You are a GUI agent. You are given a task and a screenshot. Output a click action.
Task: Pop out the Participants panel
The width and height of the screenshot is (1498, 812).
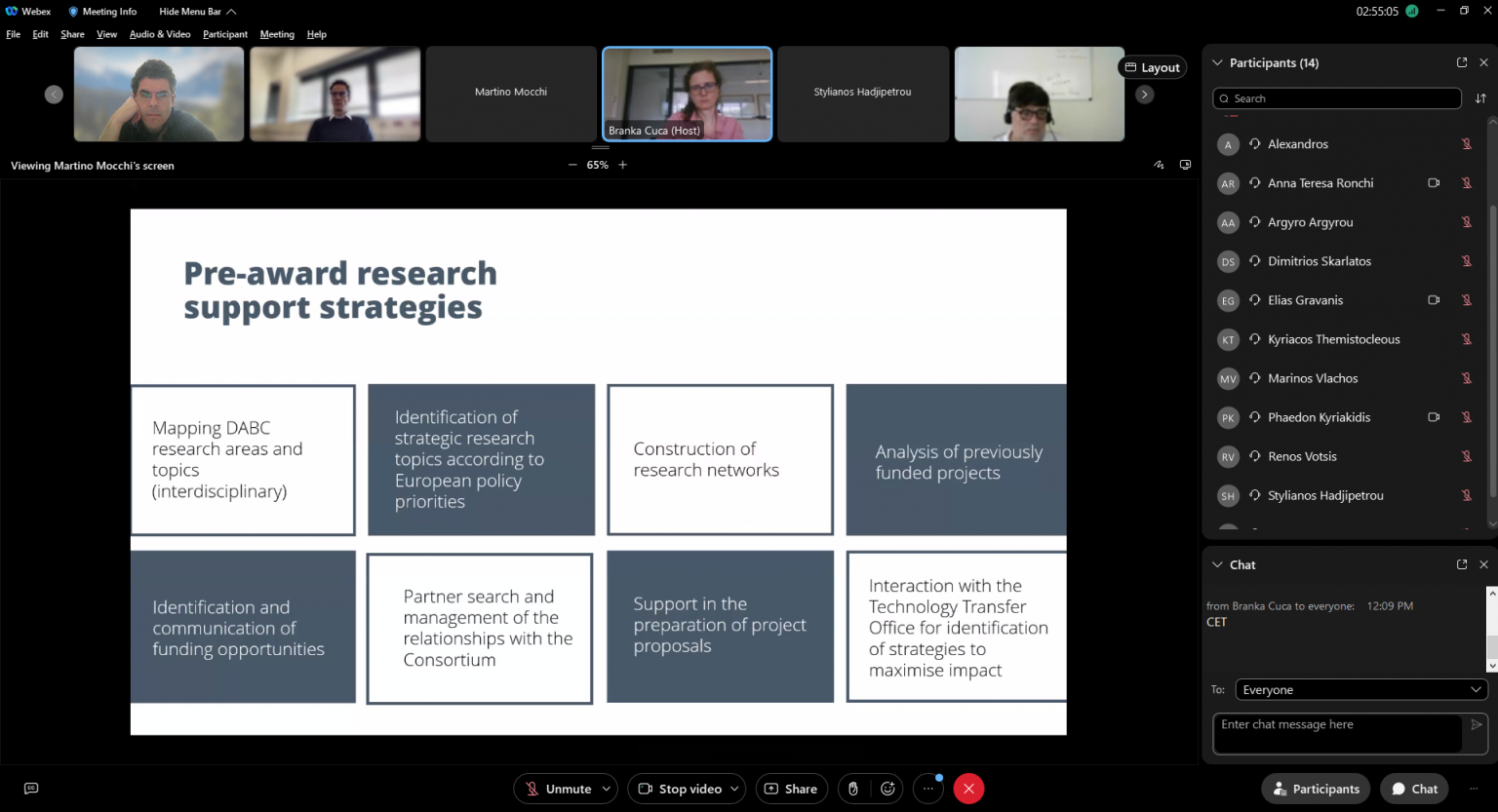tap(1462, 62)
